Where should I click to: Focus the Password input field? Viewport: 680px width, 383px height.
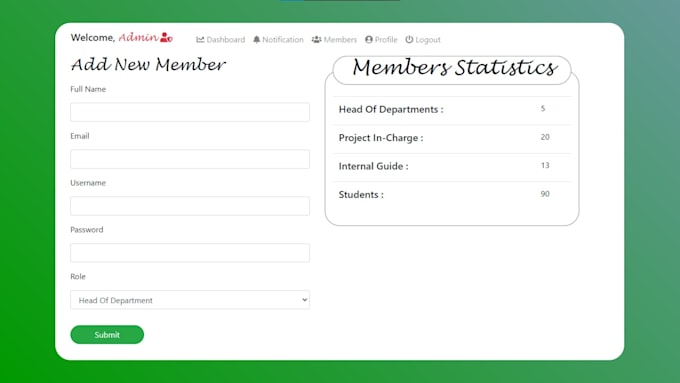click(x=190, y=252)
